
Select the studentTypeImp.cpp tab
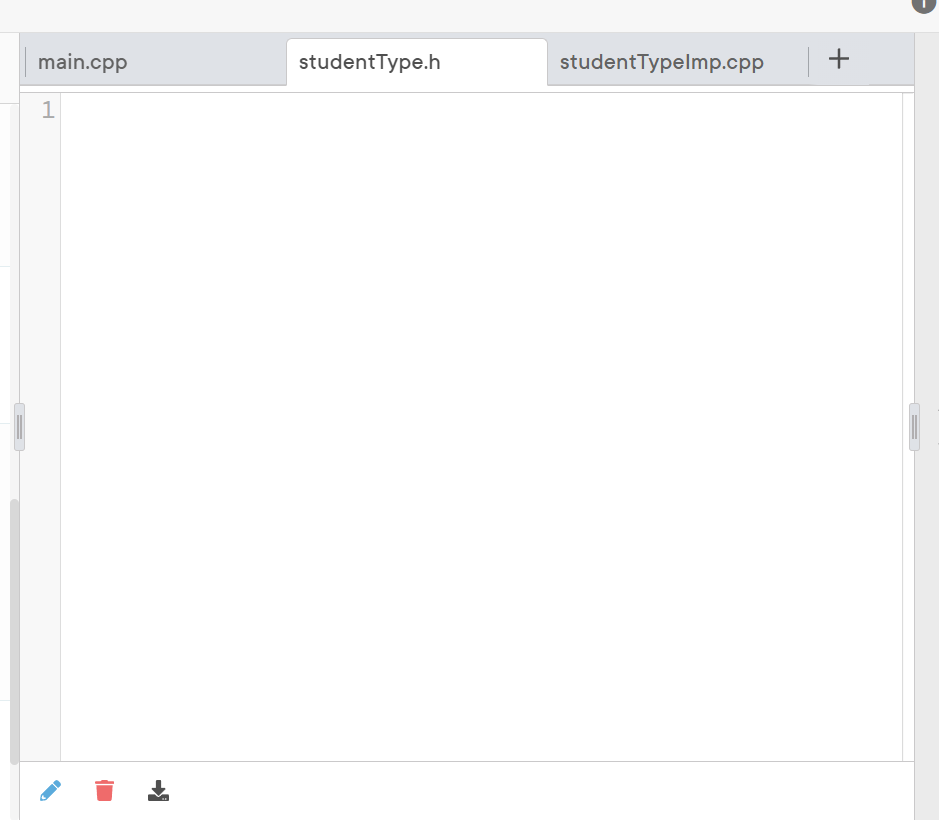coord(663,61)
